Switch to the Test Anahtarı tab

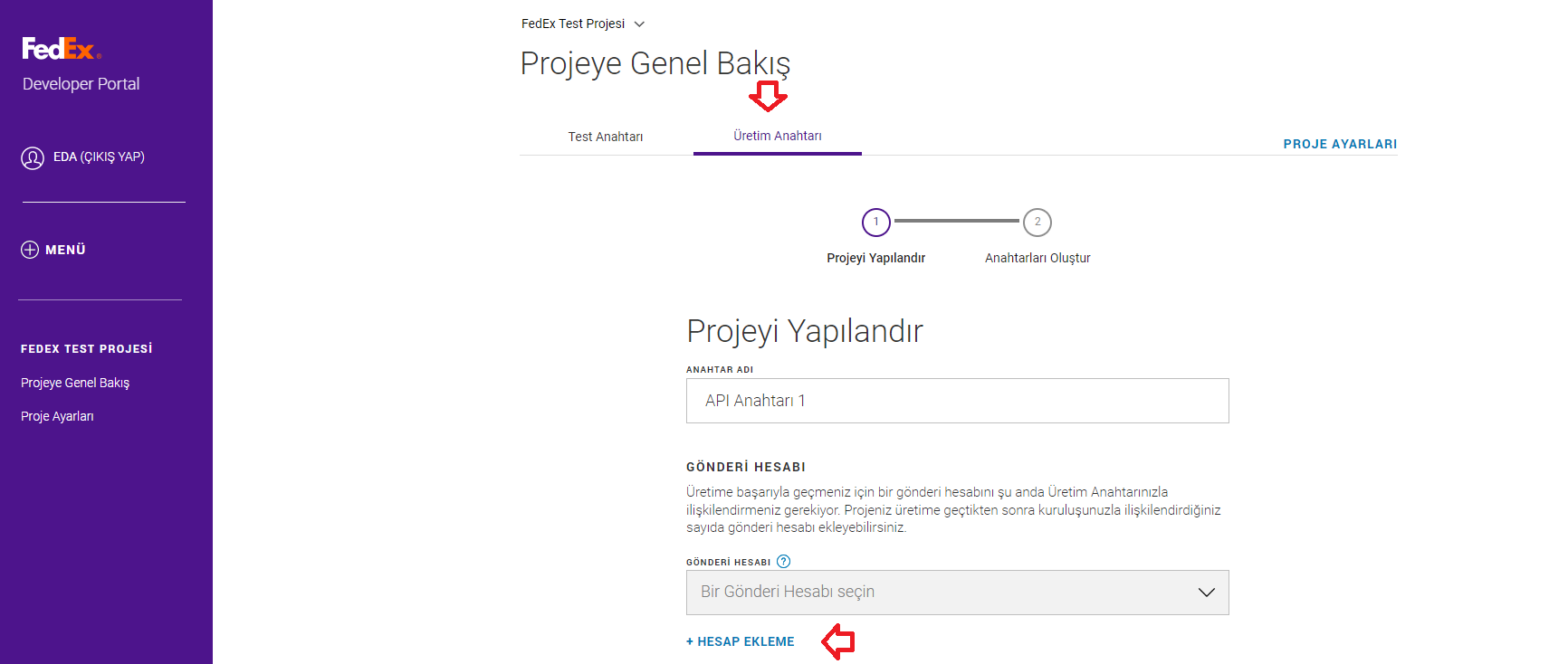click(x=606, y=137)
